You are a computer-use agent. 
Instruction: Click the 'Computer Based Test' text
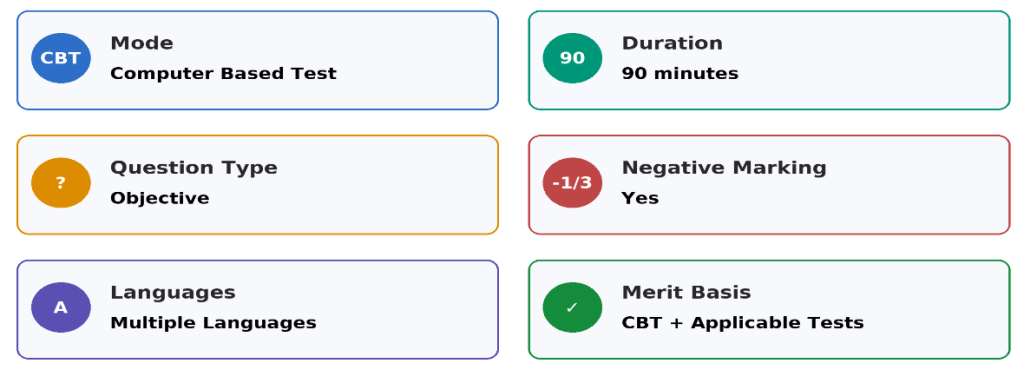click(223, 73)
